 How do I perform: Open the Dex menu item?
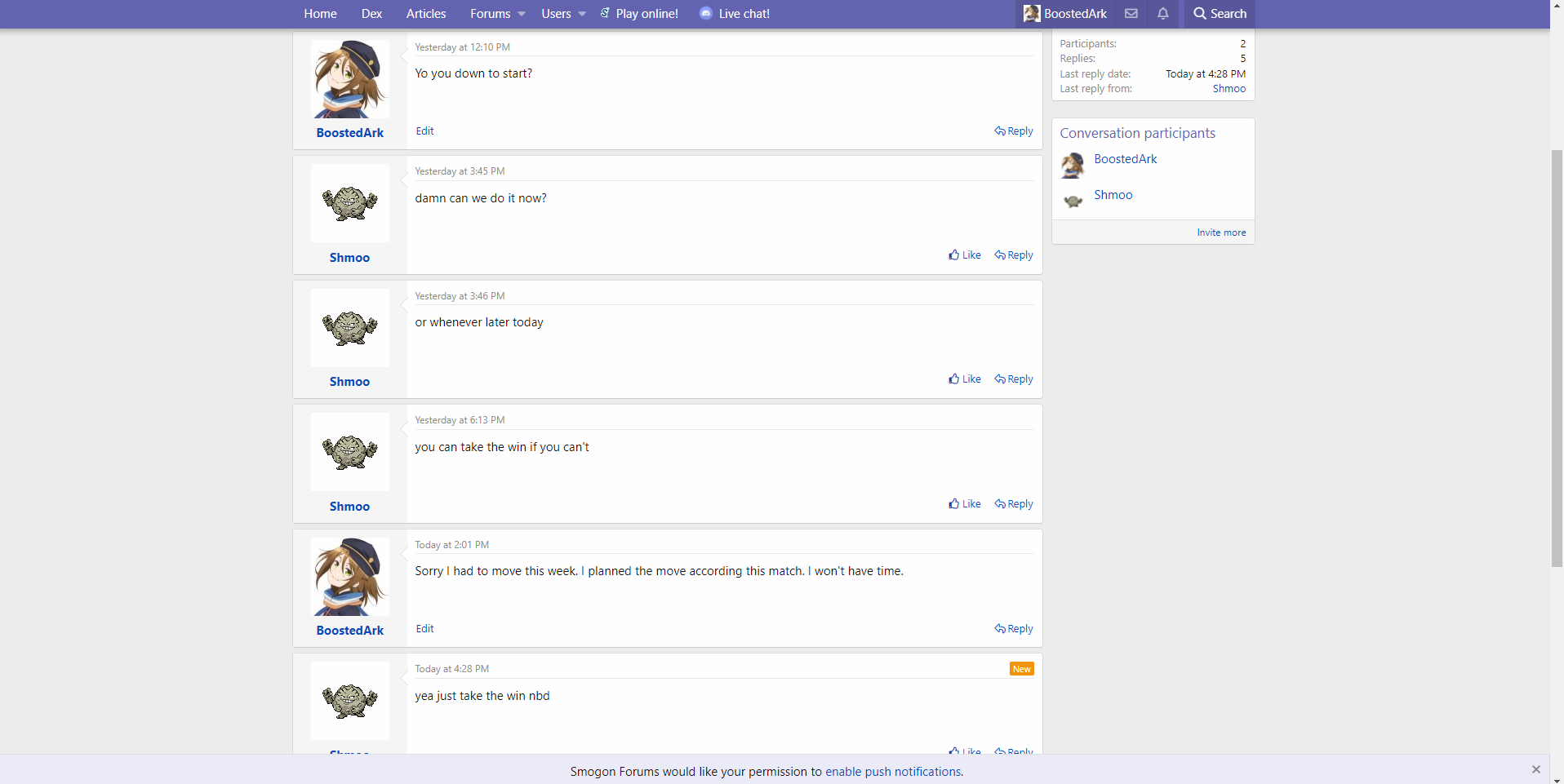[371, 14]
